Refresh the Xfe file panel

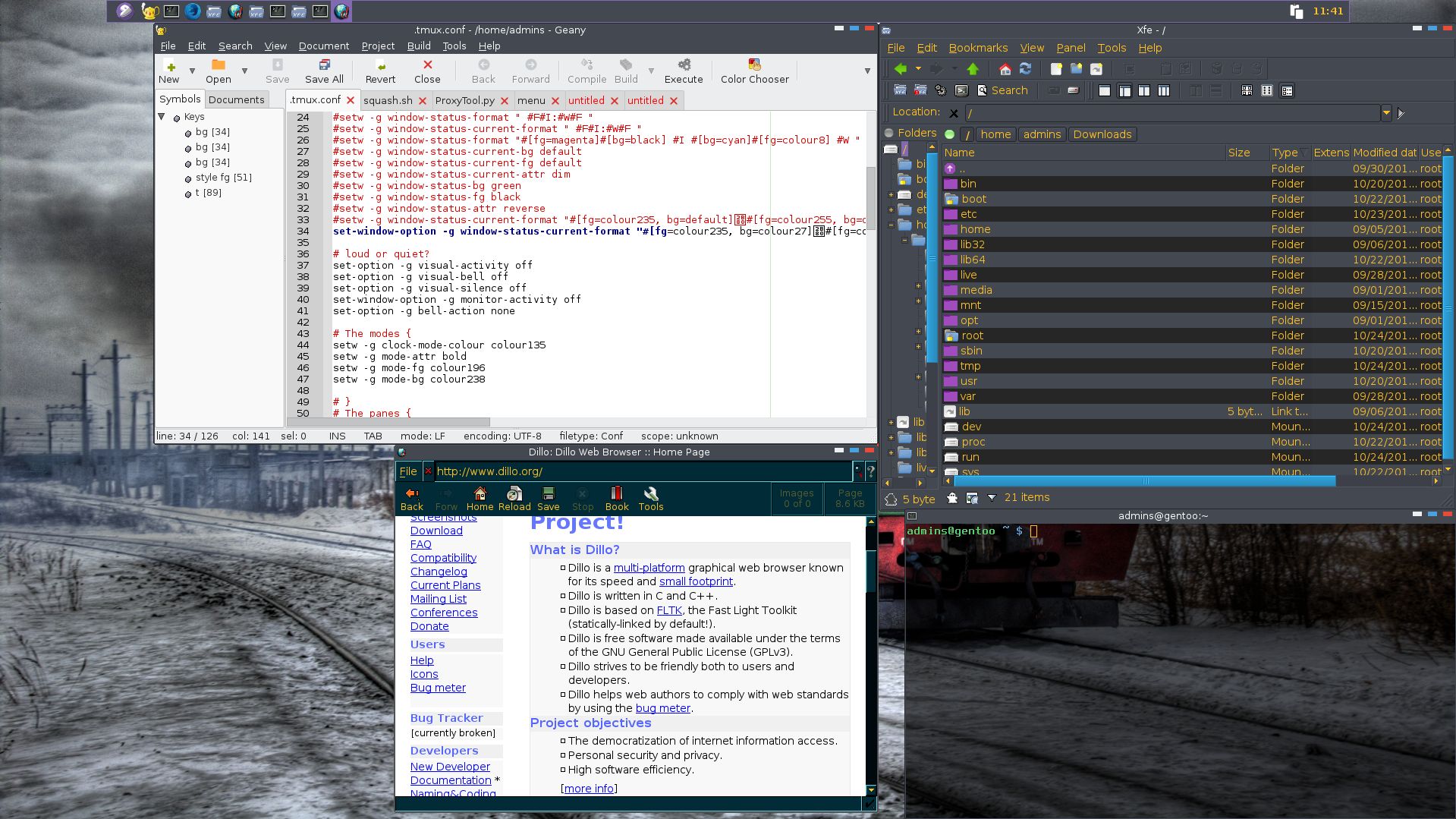coord(1025,69)
